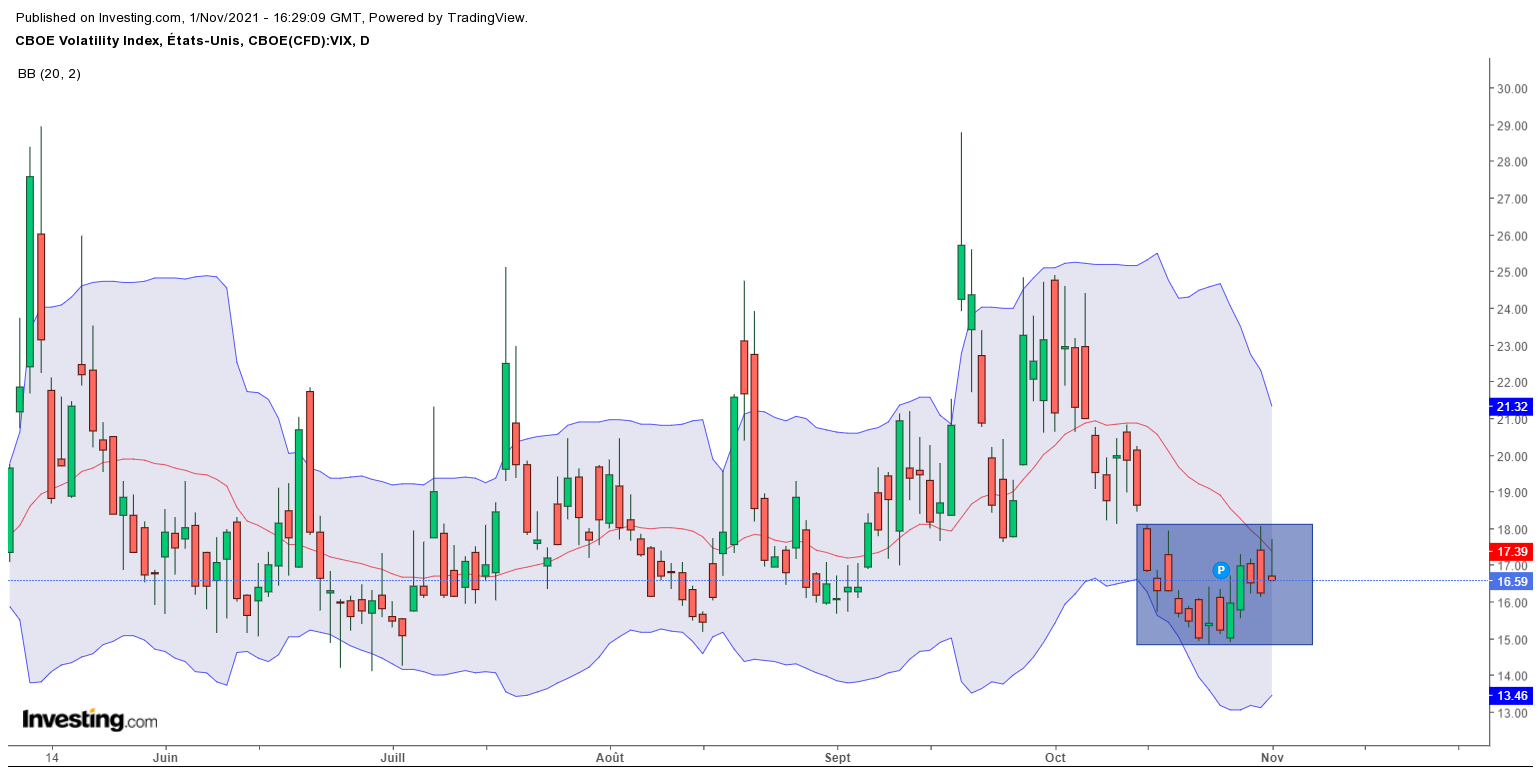Click the 14.00 price scale value
Viewport: 1540px width, 772px height.
click(x=1511, y=676)
